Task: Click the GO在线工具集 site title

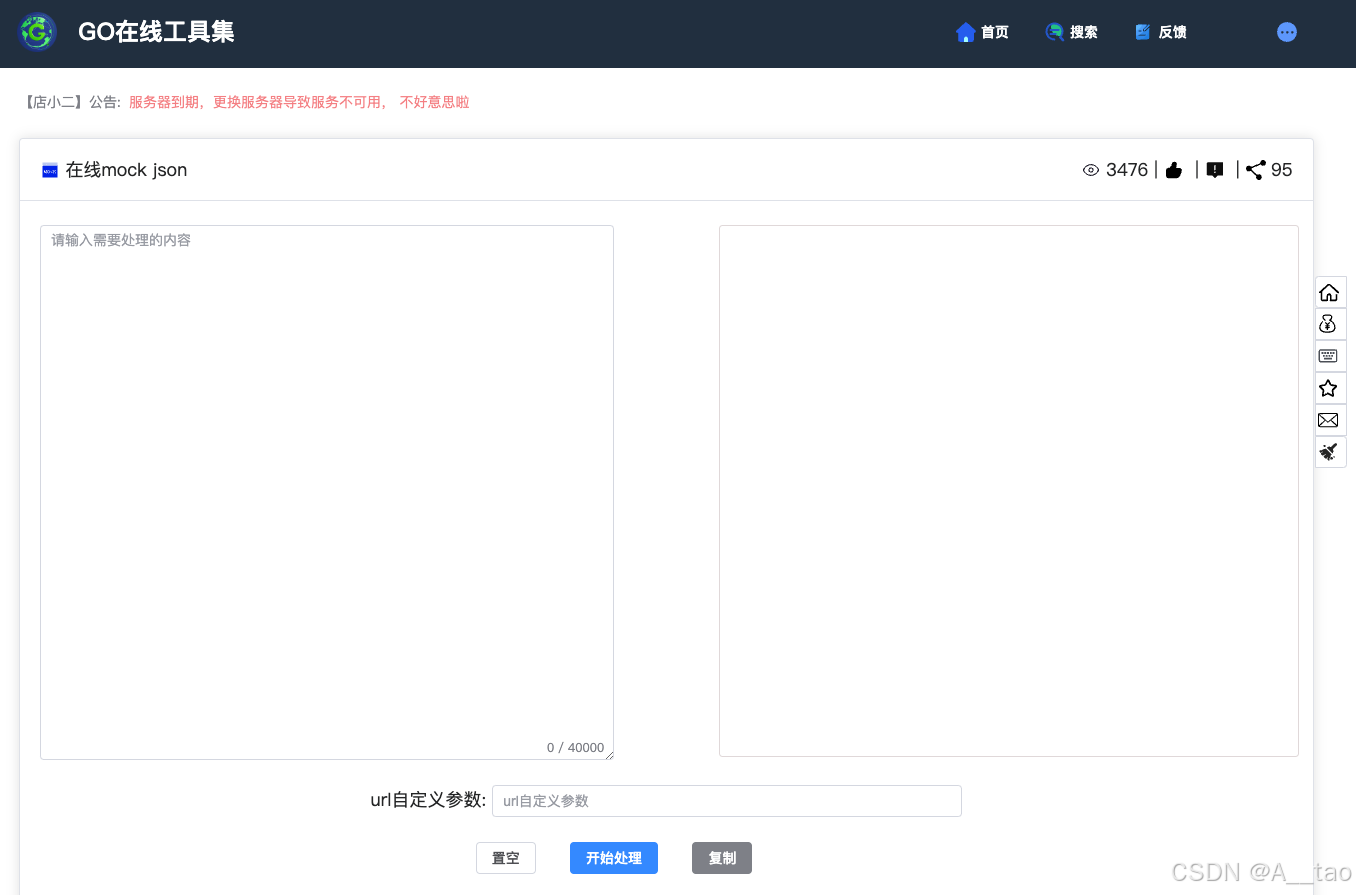Action: tap(156, 32)
